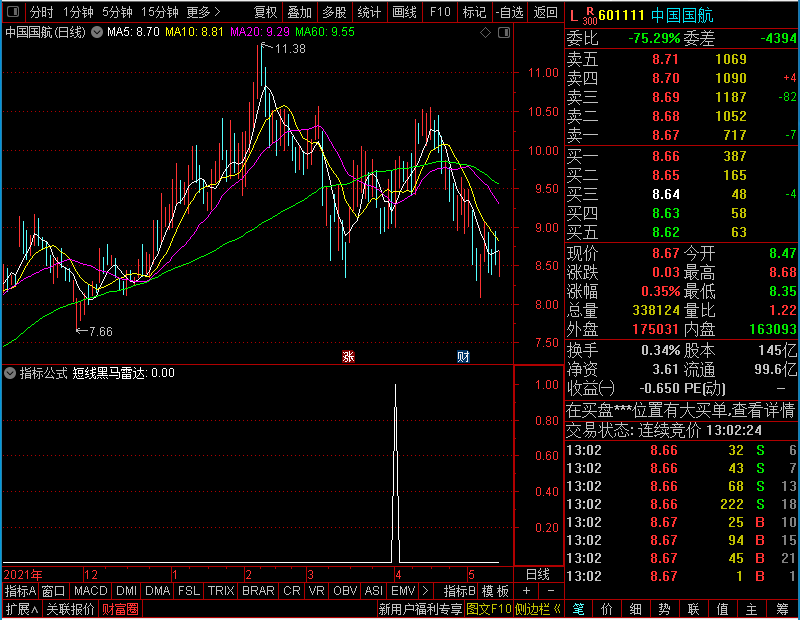The width and height of the screenshot is (800, 620).
Task: Select FSL indicator tab
Action: click(189, 591)
